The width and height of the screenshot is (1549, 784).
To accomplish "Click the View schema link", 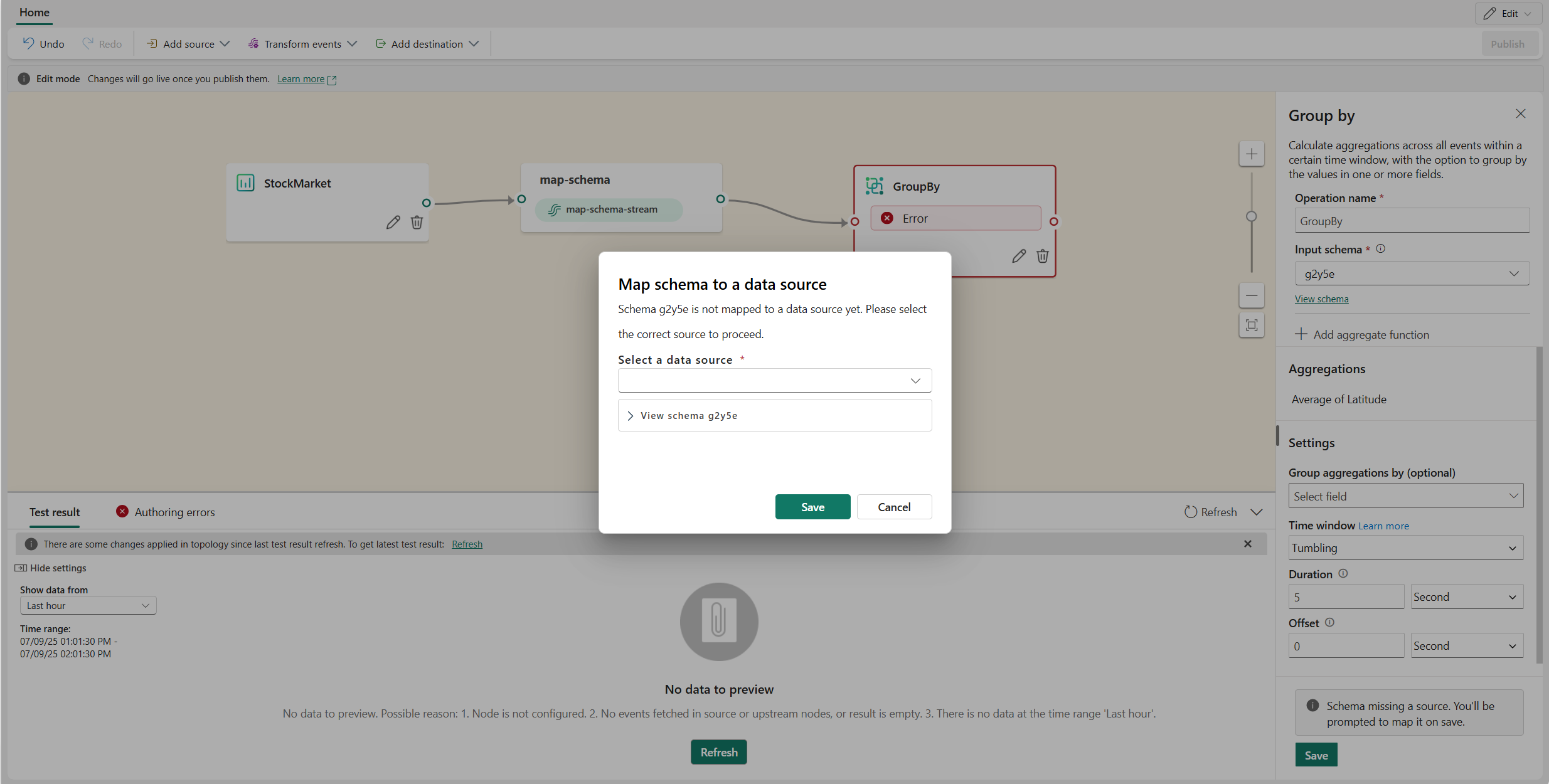I will [1321, 299].
